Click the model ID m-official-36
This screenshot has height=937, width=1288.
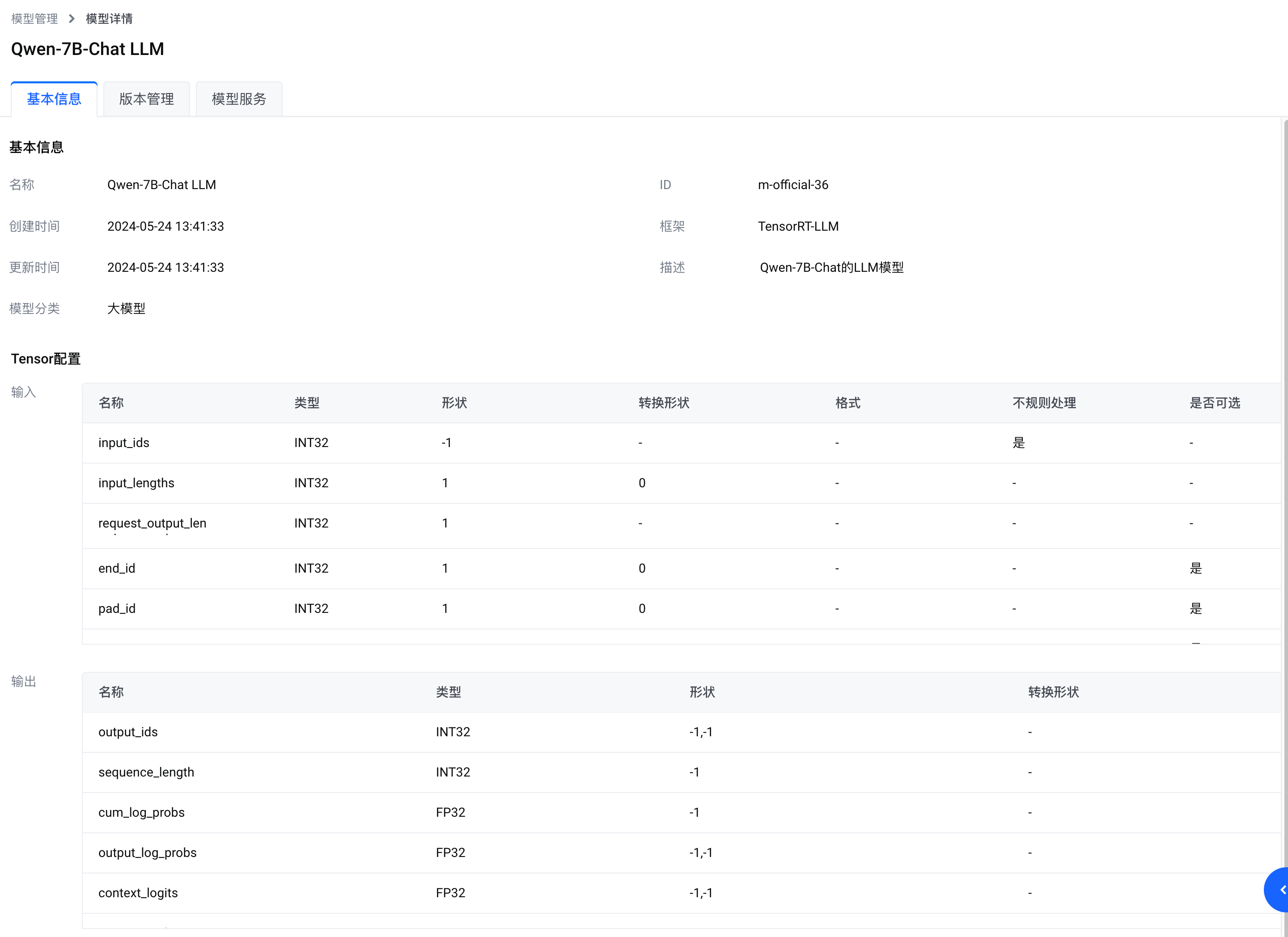793,185
